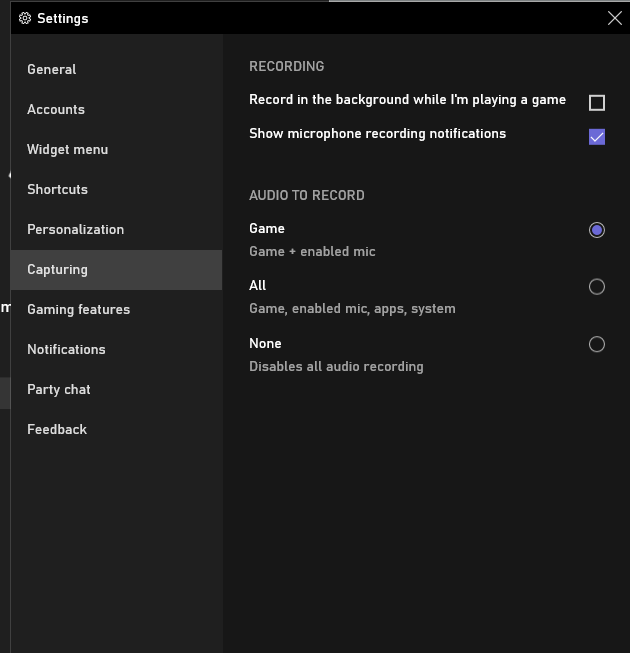Open Widget menu settings
The width and height of the screenshot is (630, 653).
(x=68, y=150)
